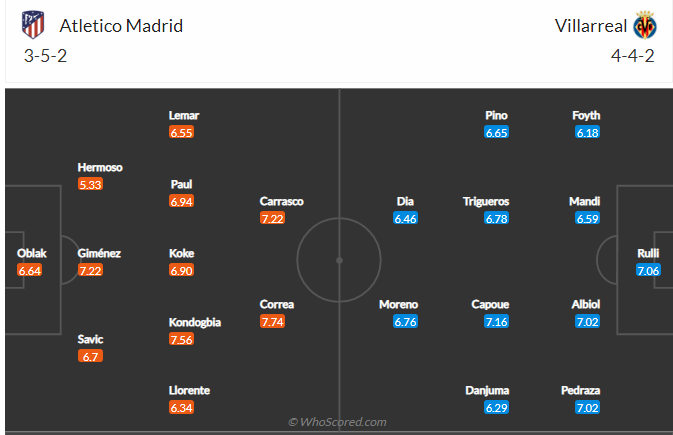The image size is (673, 435).
Task: Select goalkeeper Rulli's 7.06 rating badge
Action: [x=649, y=270]
